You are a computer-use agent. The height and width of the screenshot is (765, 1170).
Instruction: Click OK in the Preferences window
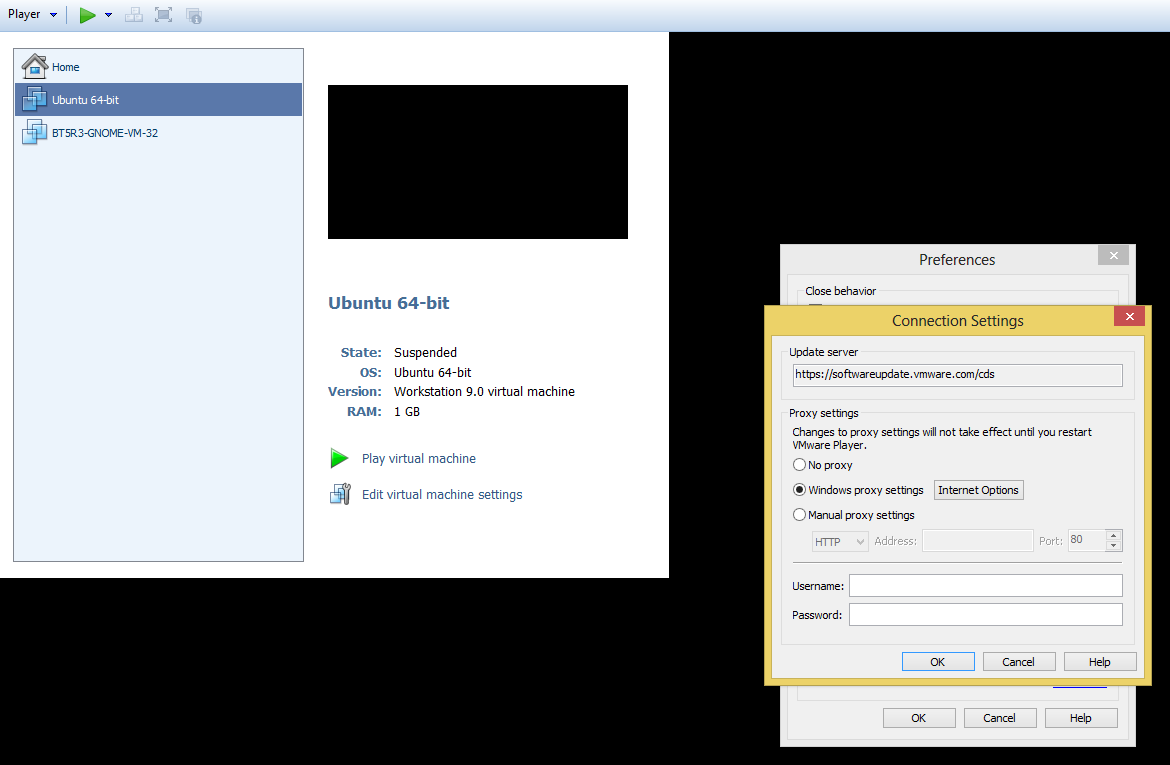[919, 718]
